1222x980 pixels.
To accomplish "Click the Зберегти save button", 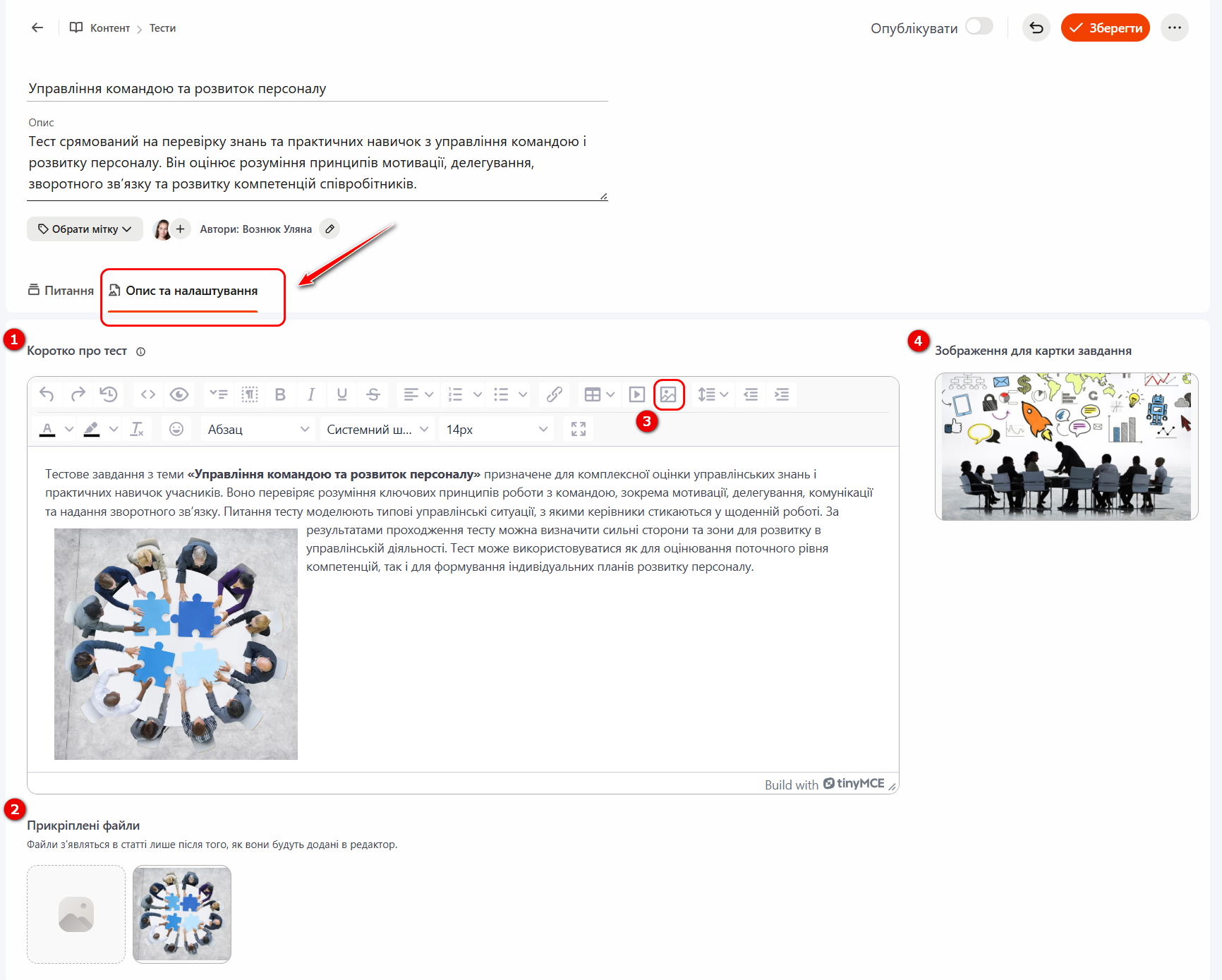I will click(1106, 28).
